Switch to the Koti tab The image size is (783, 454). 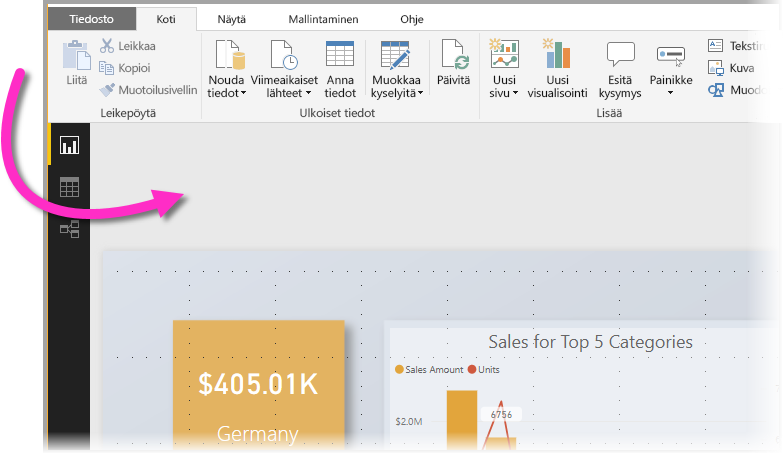pos(166,19)
